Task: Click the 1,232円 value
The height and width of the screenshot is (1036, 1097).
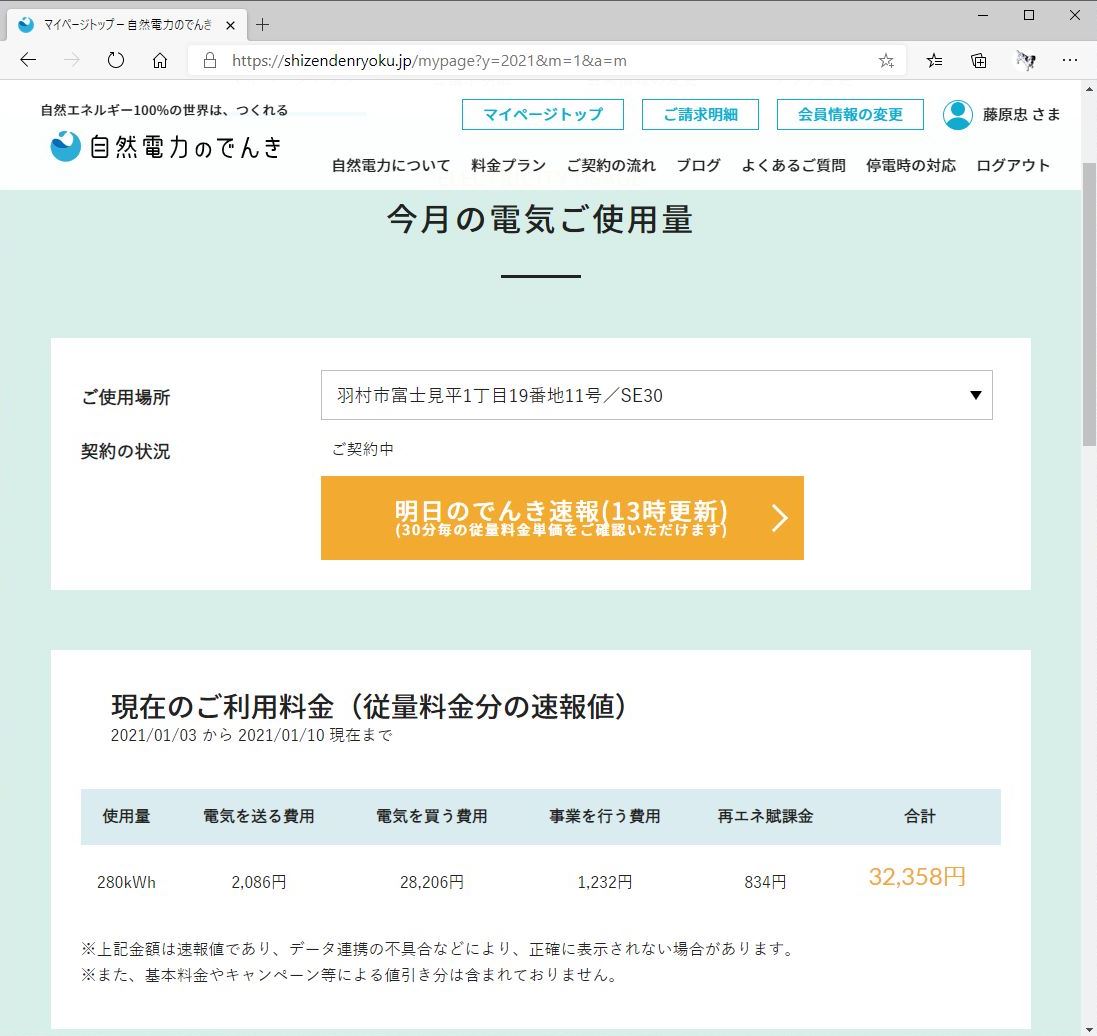Action: click(604, 882)
